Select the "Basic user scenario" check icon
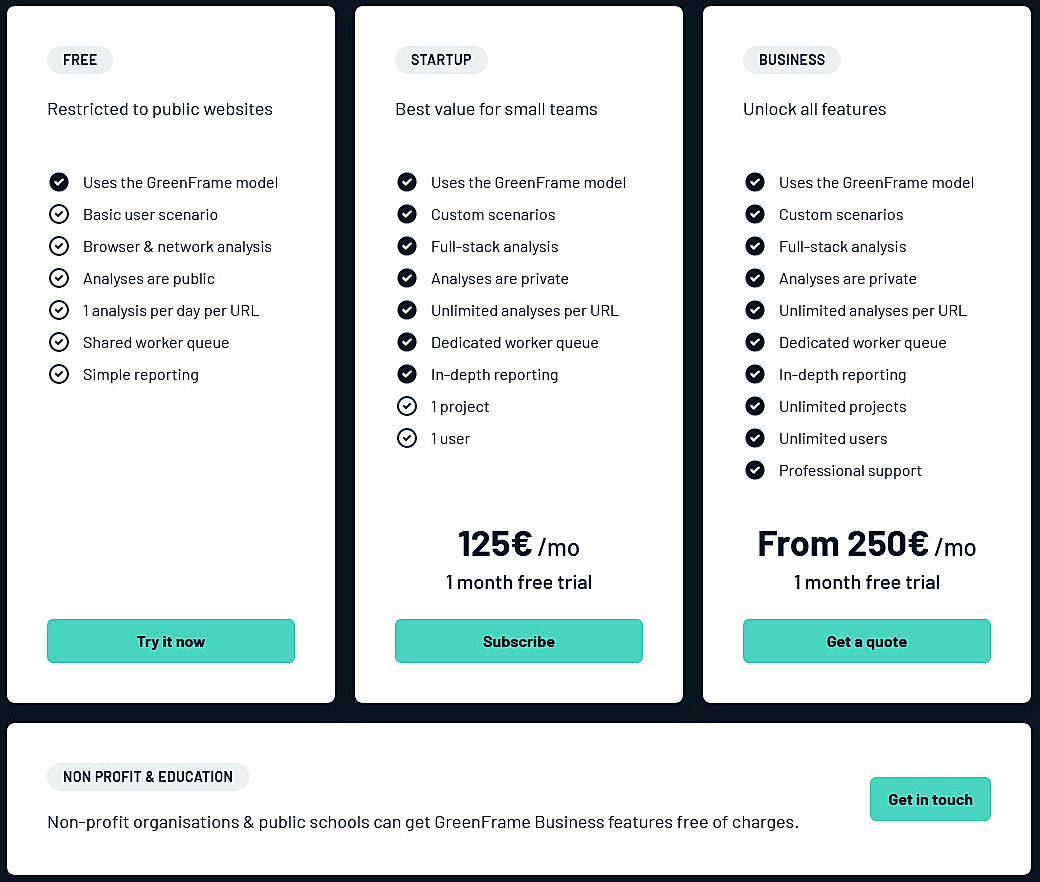Screen dimensions: 1040x882 59,214
